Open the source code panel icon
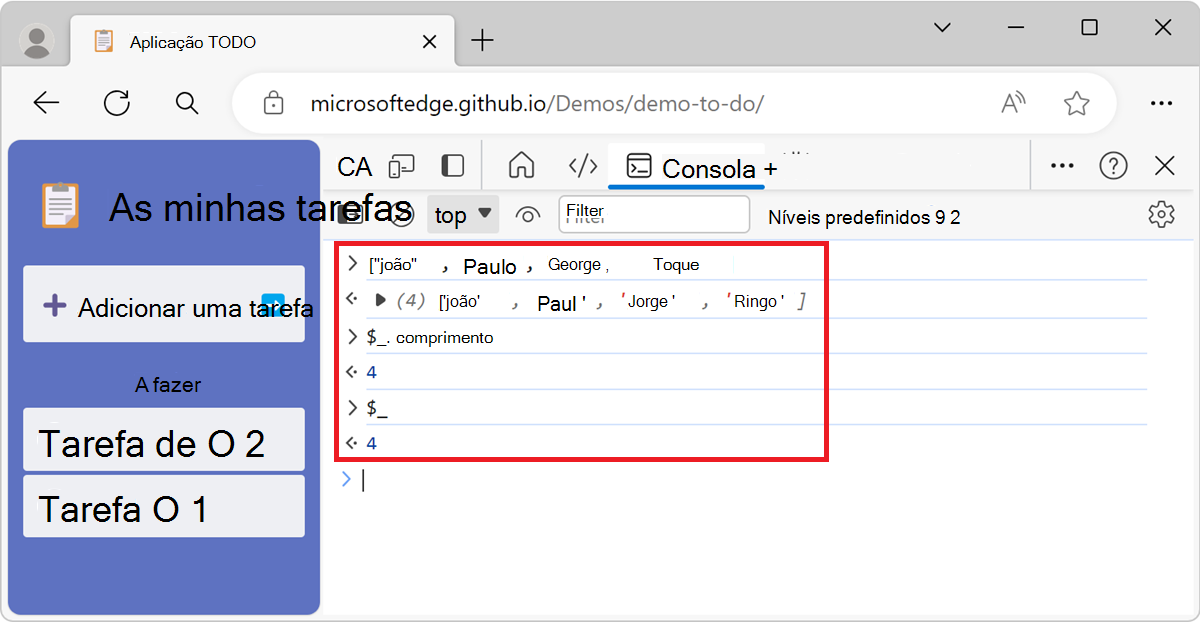Image resolution: width=1200 pixels, height=622 pixels. pos(582,166)
